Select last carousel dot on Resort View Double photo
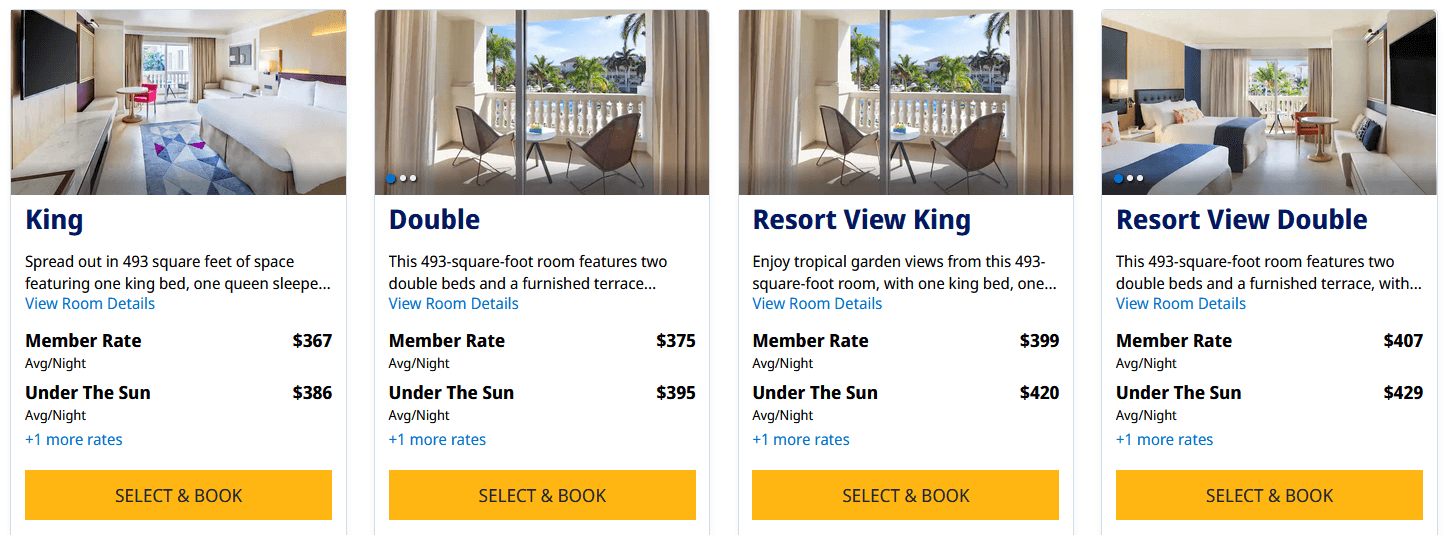 click(x=1140, y=179)
